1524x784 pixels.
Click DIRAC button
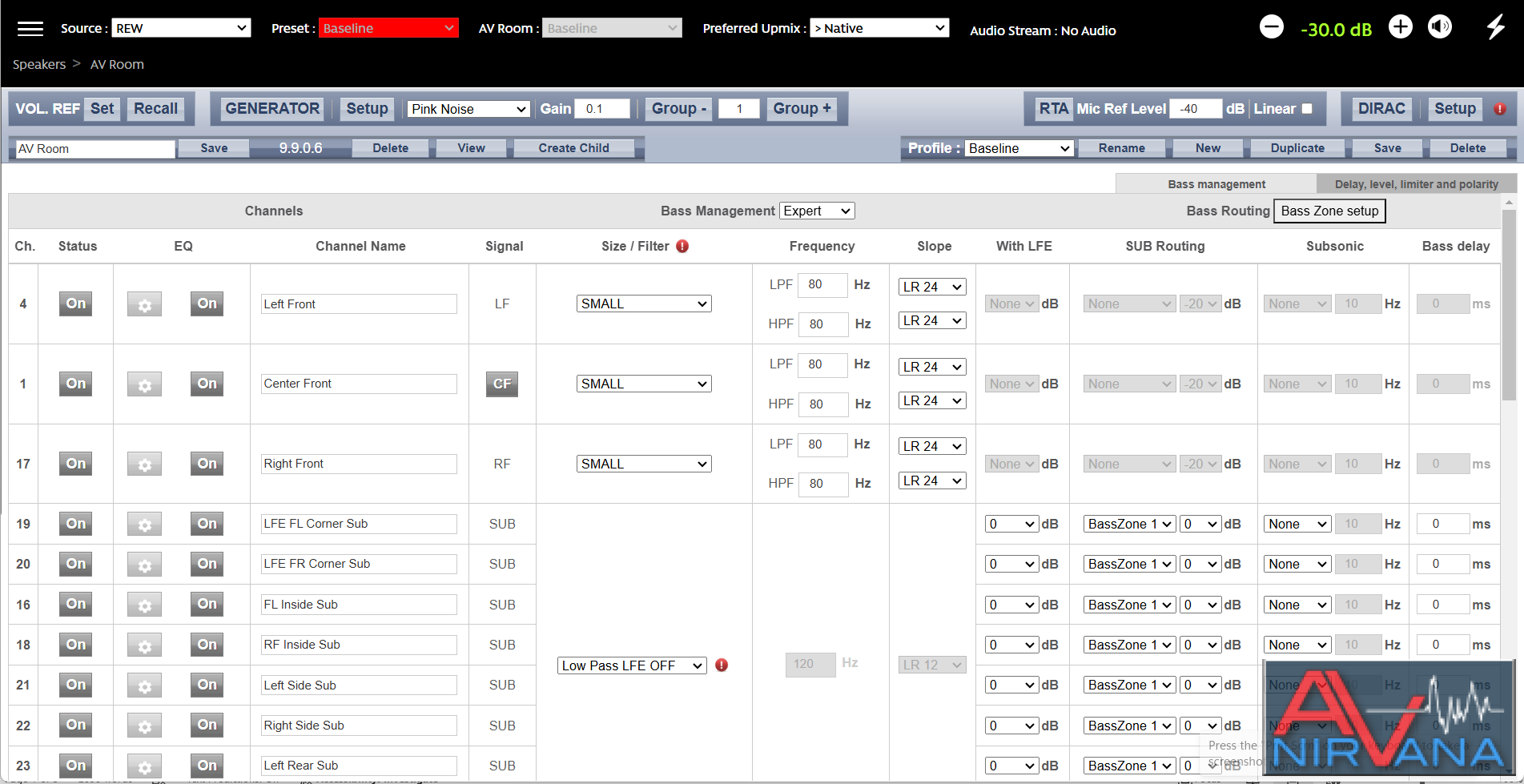click(x=1381, y=109)
